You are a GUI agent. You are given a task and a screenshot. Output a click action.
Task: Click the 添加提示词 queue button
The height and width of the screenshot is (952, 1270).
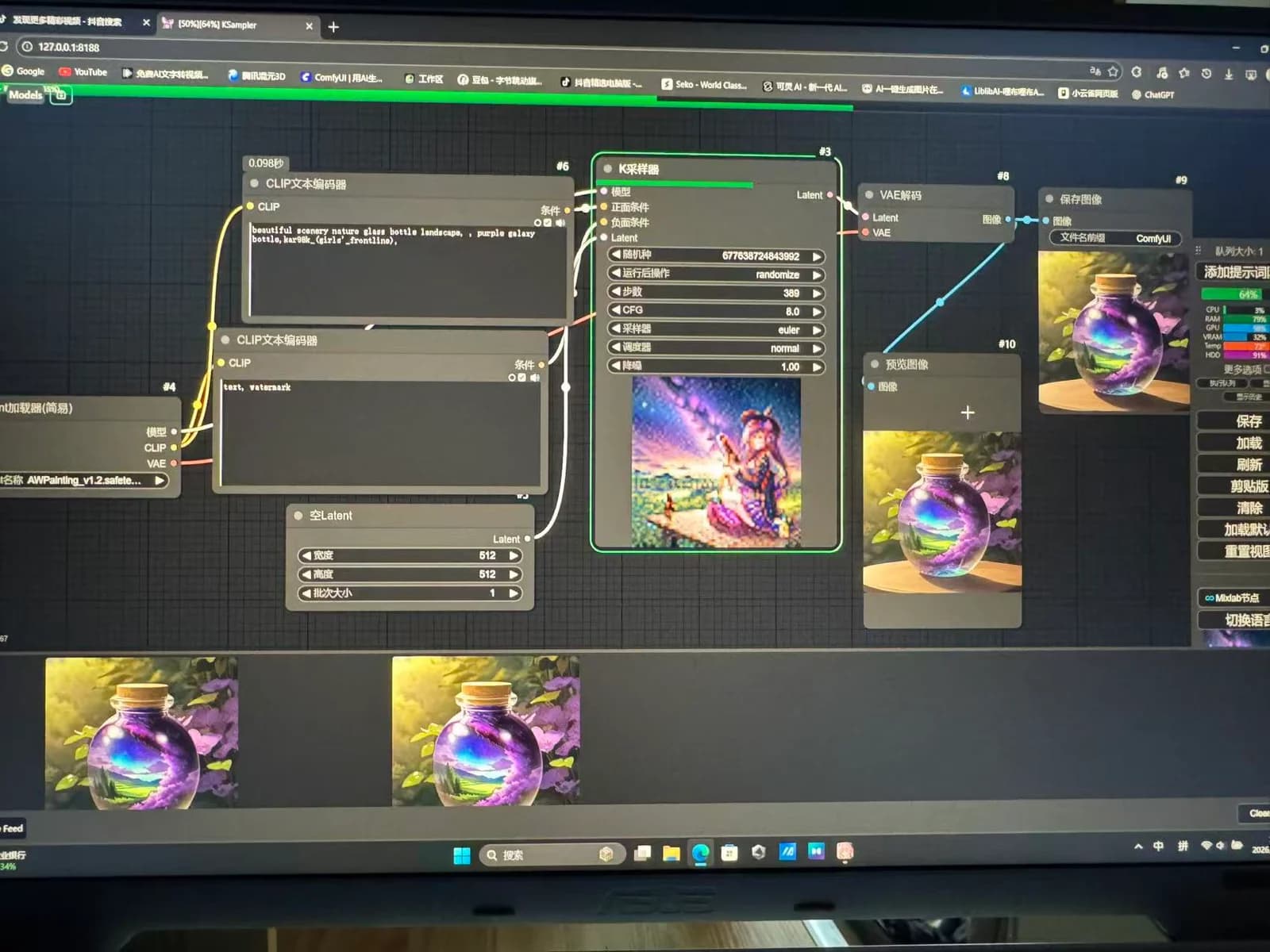[1234, 272]
